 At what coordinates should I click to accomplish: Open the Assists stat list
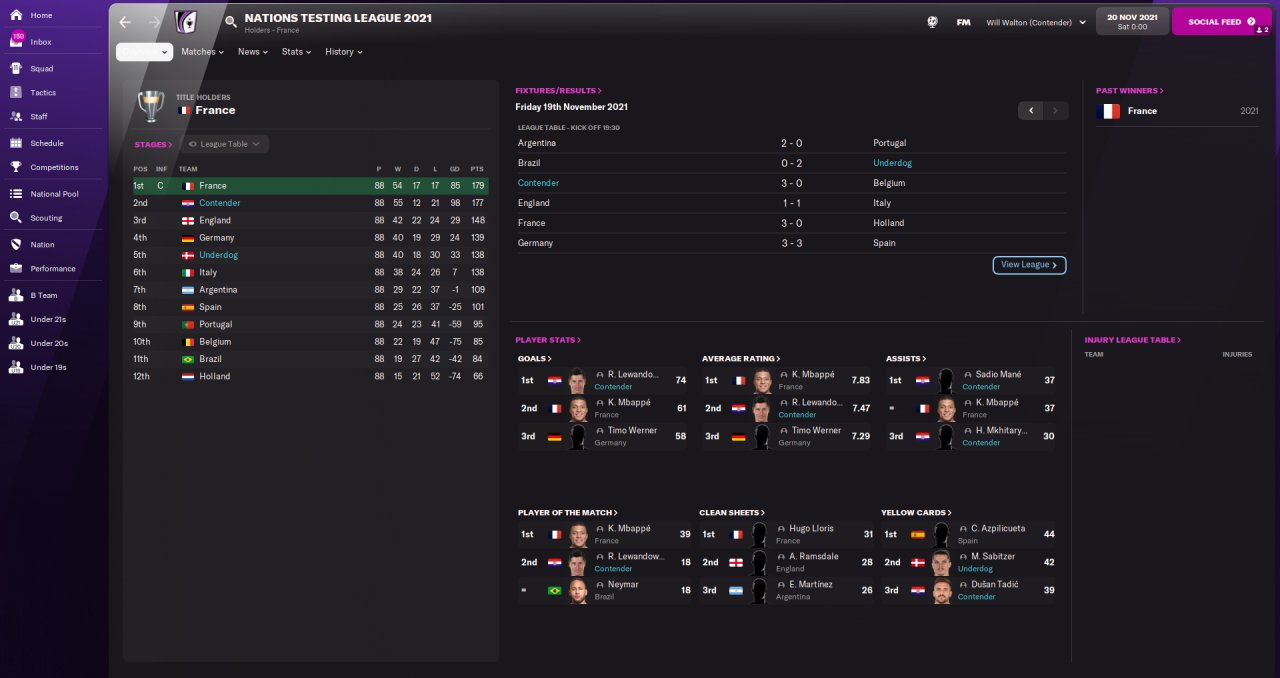point(906,358)
